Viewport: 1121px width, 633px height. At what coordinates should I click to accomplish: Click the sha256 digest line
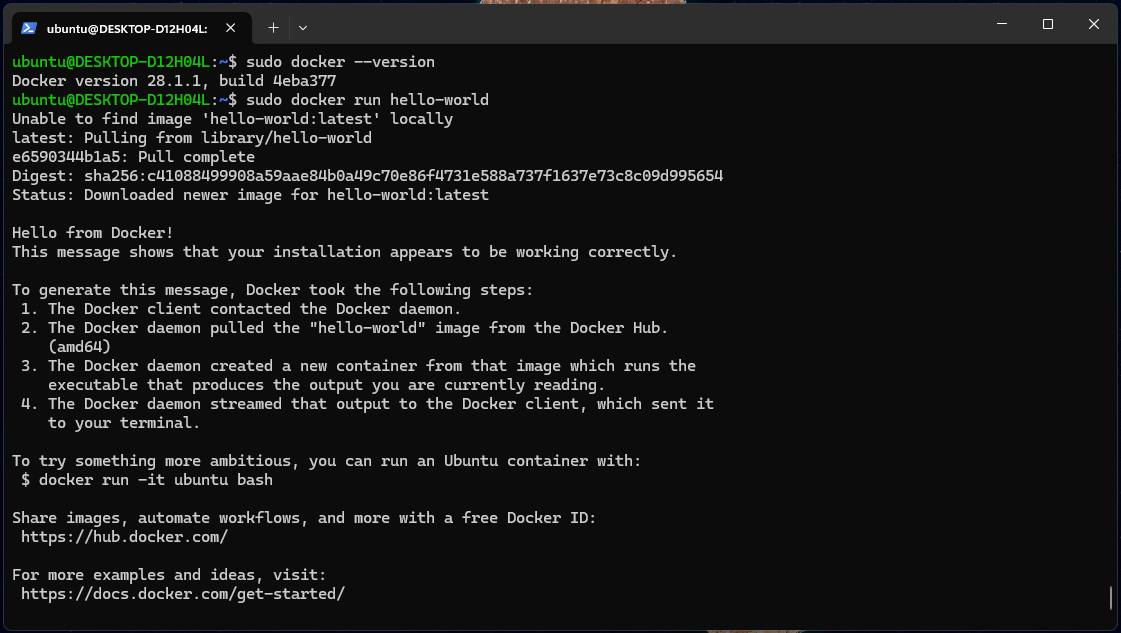coord(367,176)
